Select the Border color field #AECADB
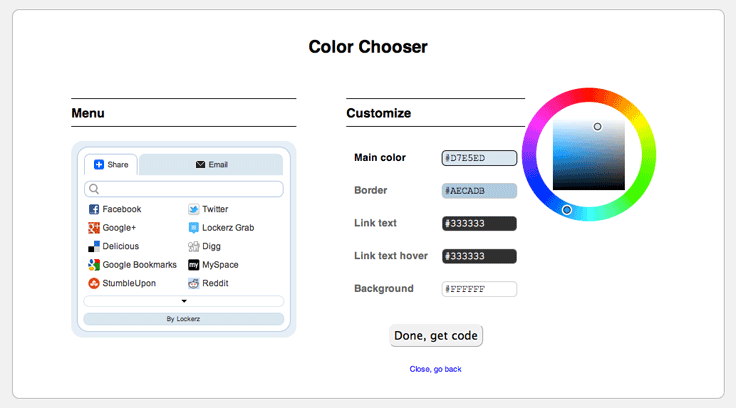This screenshot has width=736, height=408. click(x=479, y=191)
